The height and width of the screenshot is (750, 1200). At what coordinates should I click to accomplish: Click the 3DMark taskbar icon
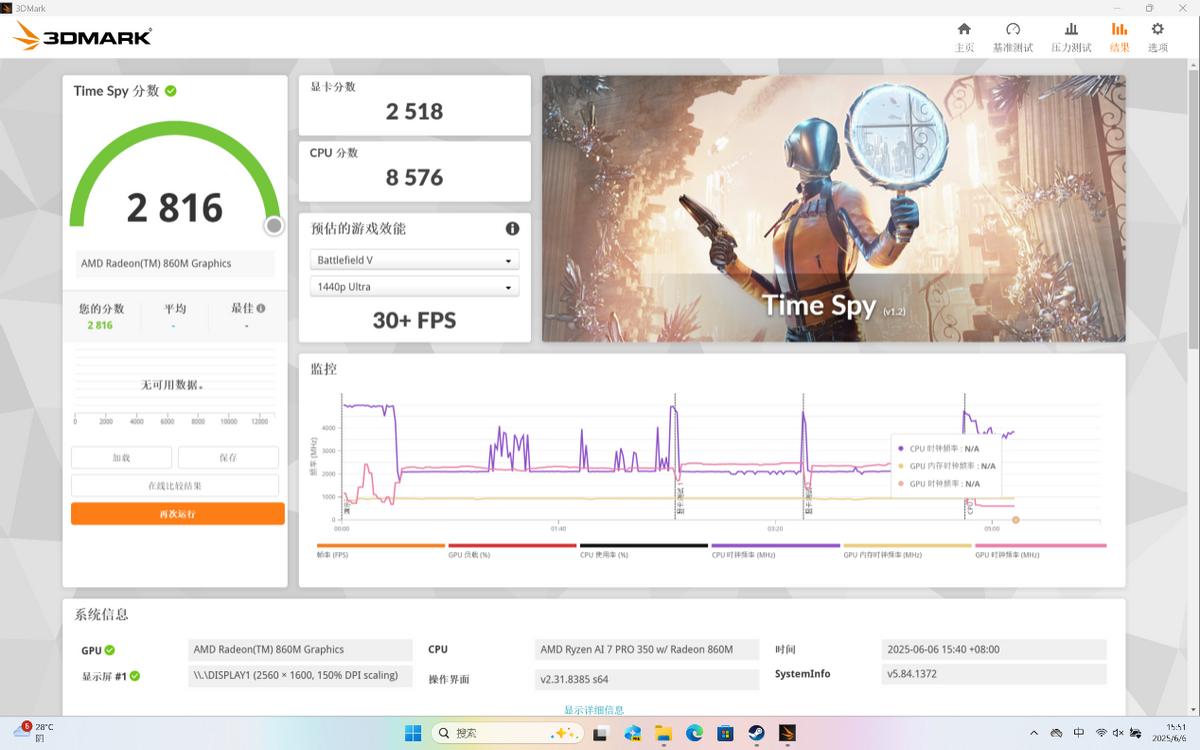tap(787, 733)
